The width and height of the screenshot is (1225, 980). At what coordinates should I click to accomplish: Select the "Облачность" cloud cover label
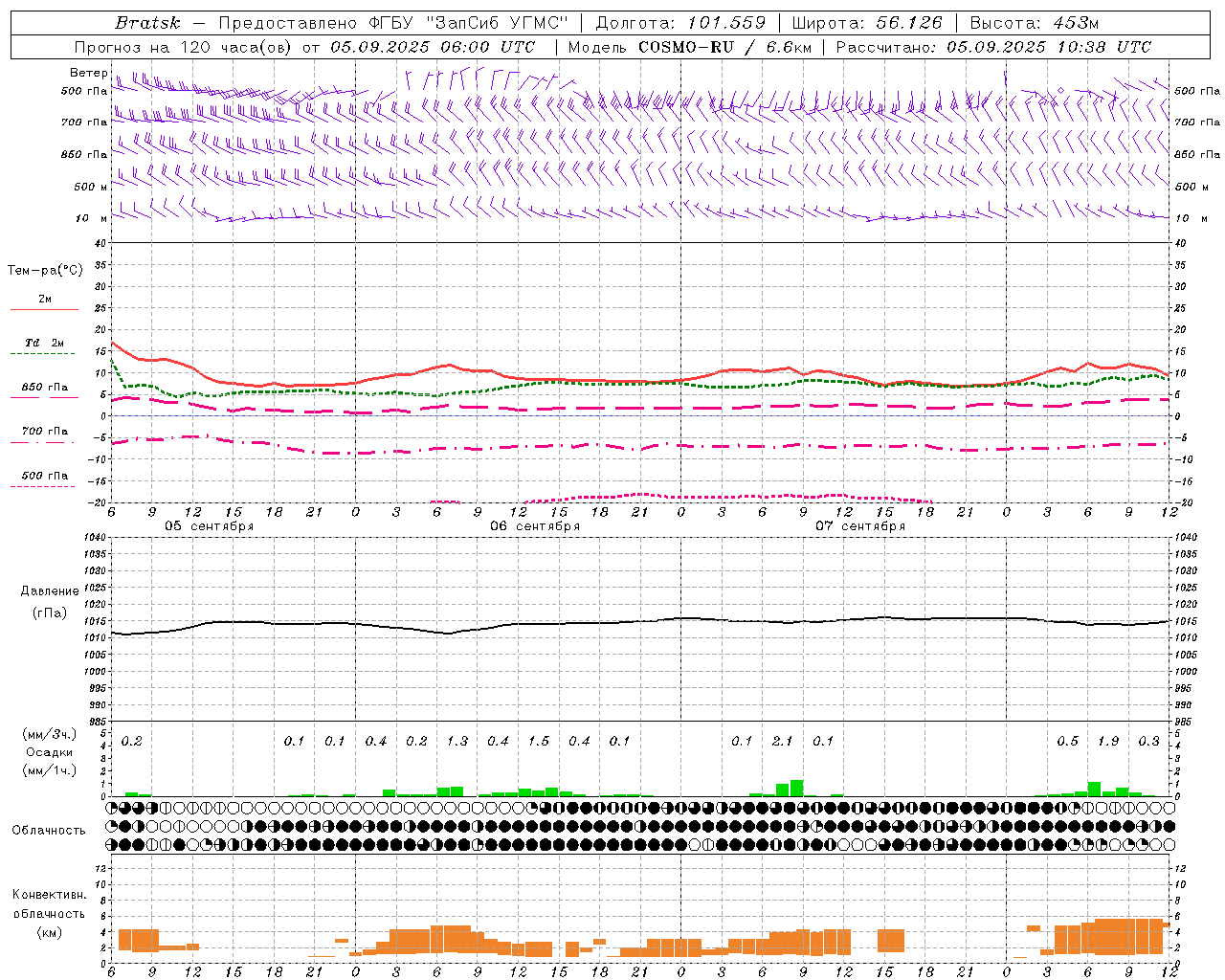[x=49, y=831]
